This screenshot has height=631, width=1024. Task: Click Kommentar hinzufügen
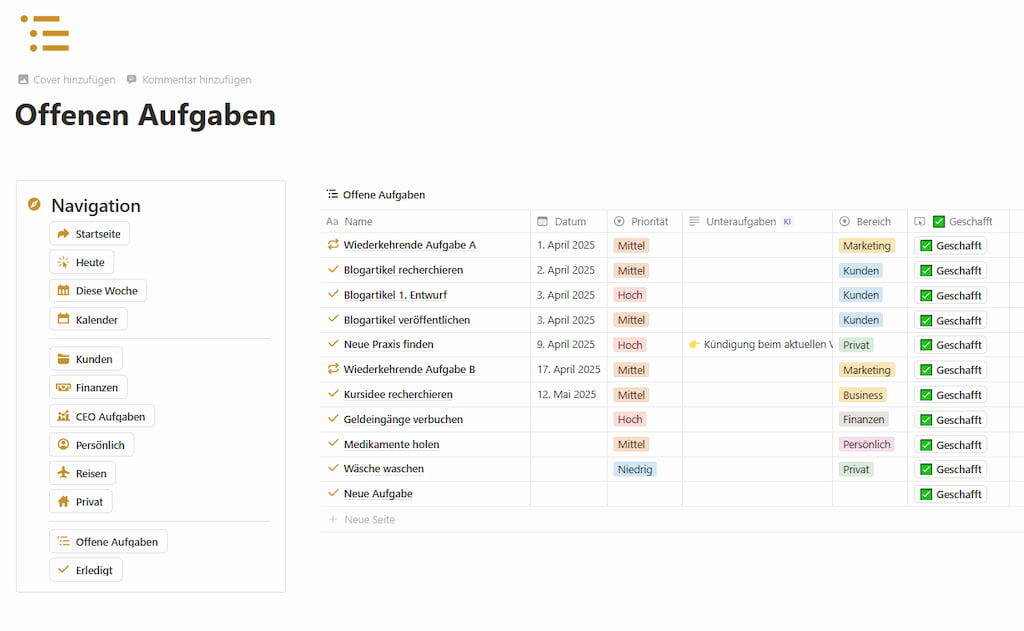pos(189,80)
